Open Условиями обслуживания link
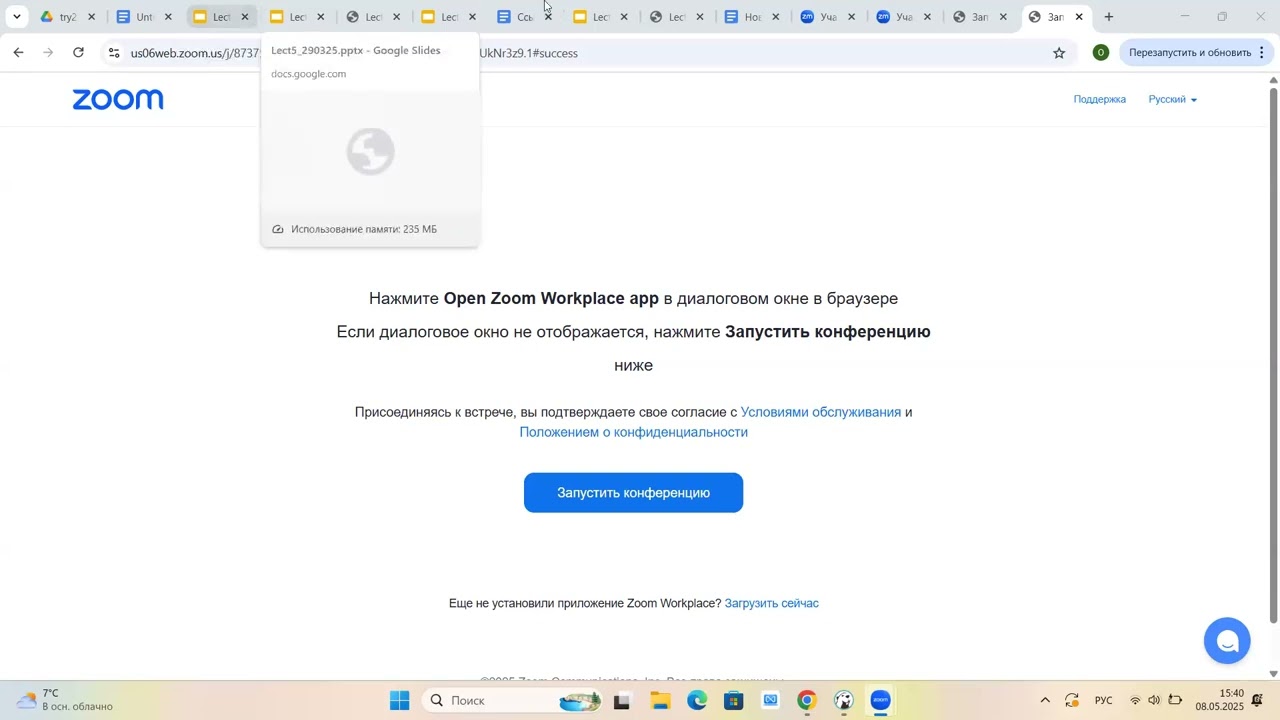 [x=820, y=412]
